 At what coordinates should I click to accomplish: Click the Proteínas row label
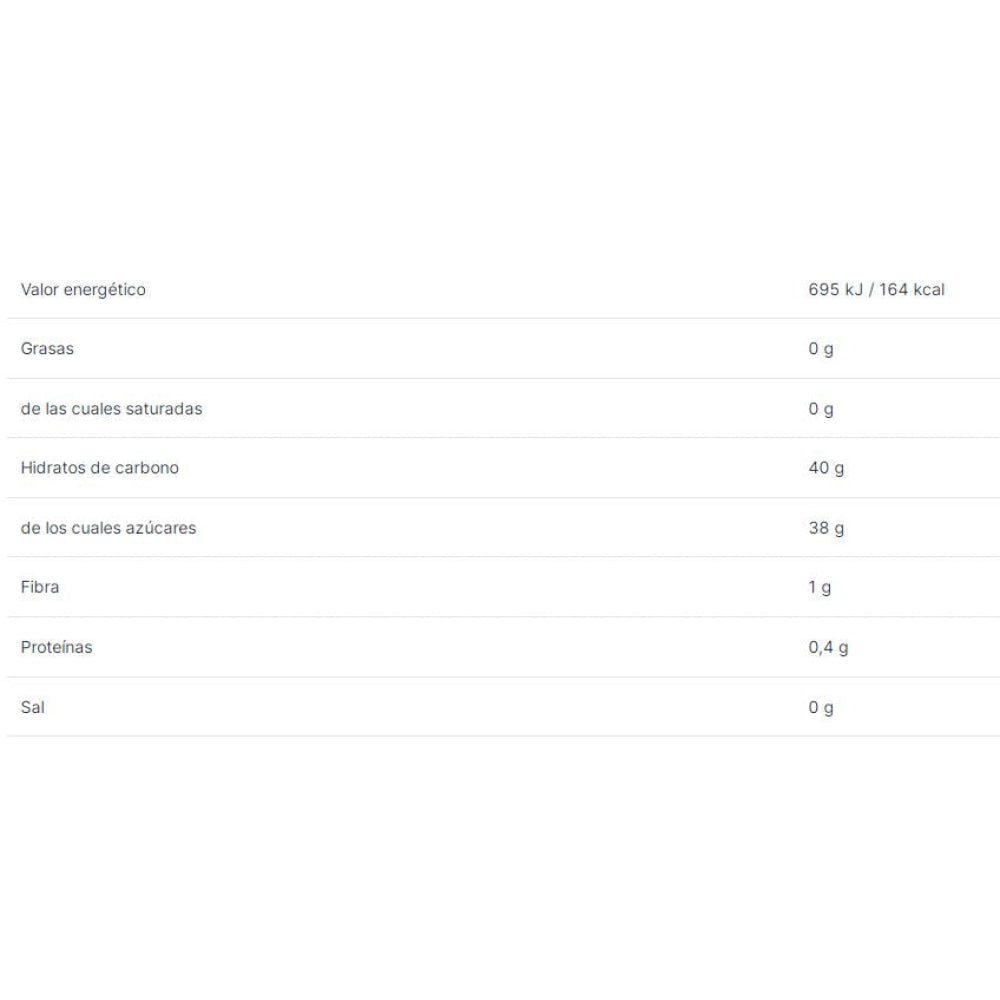tap(56, 647)
